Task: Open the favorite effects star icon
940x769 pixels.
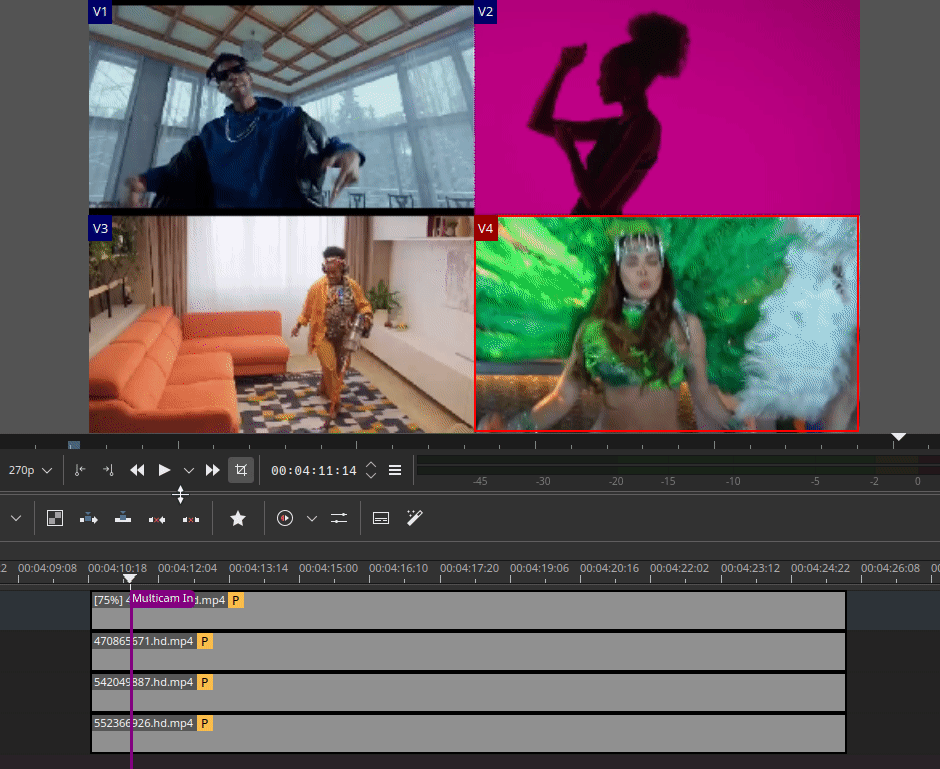Action: tap(238, 518)
